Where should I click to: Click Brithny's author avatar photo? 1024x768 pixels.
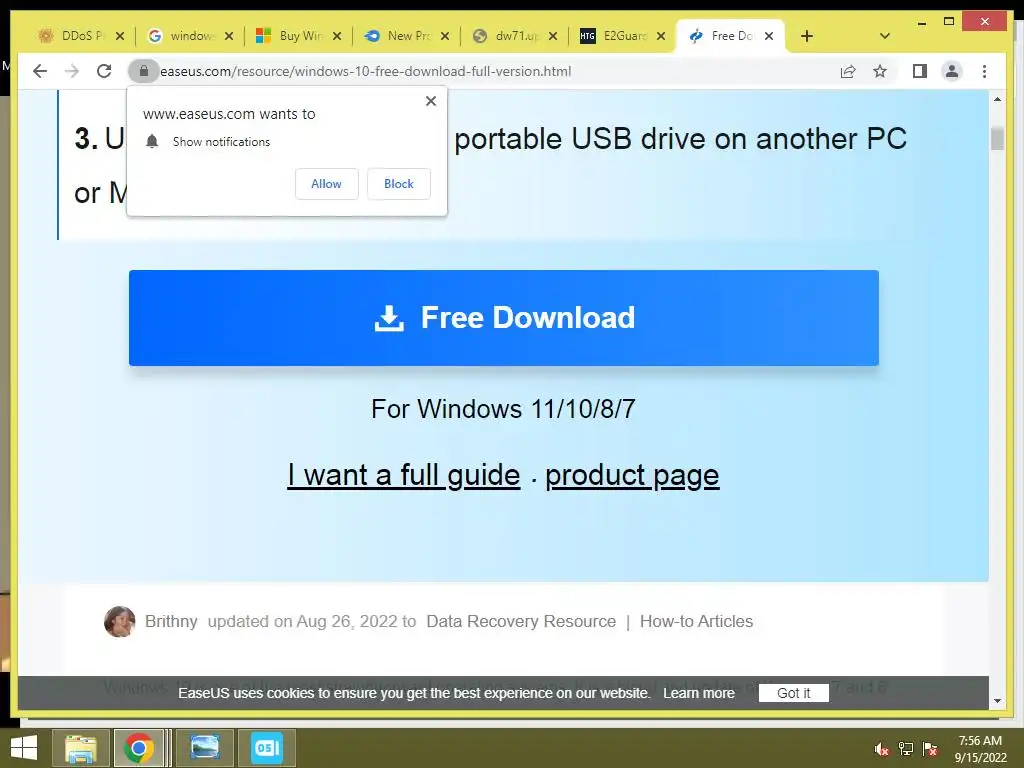120,621
